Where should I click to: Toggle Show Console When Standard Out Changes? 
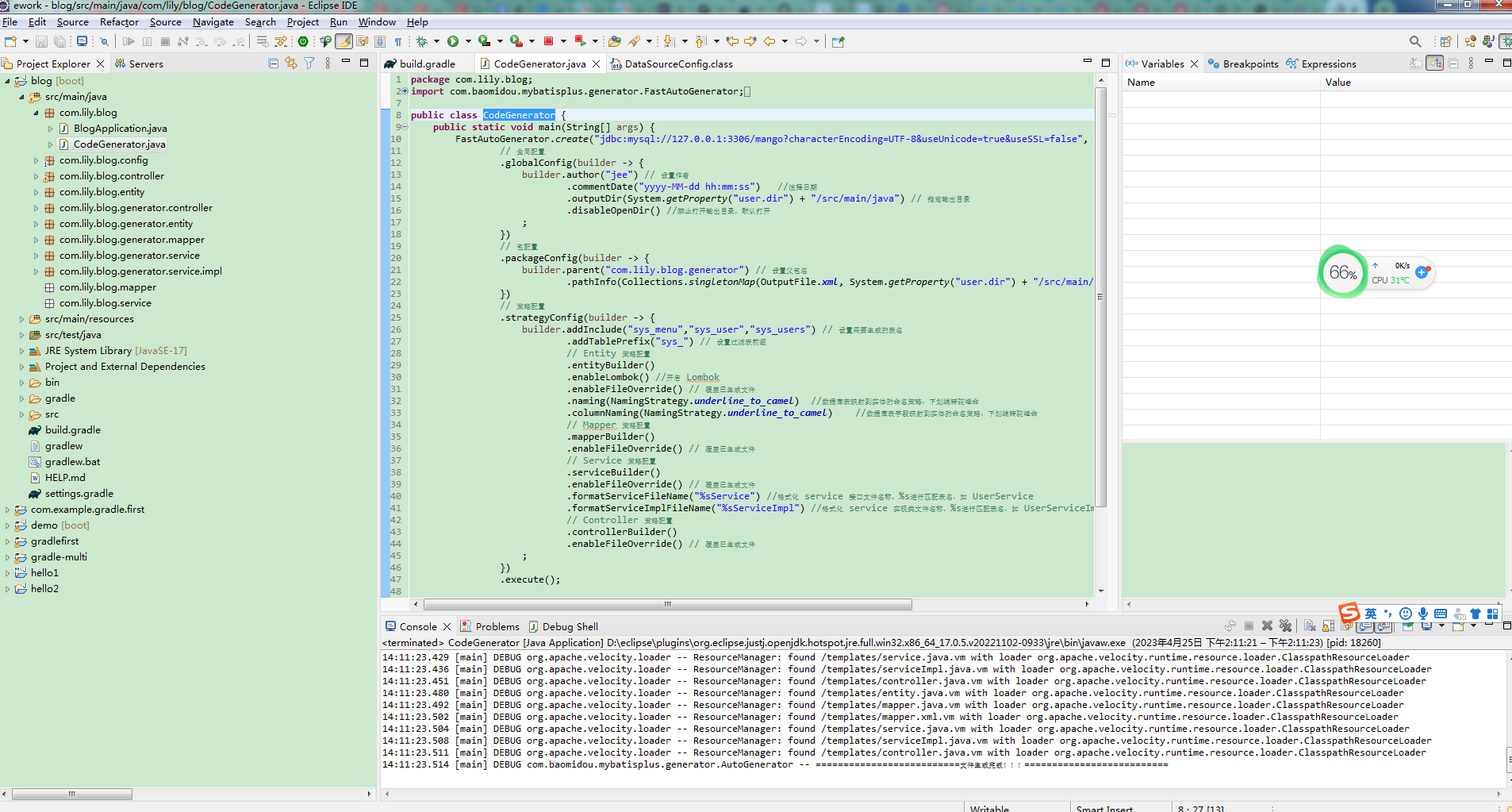click(1364, 626)
